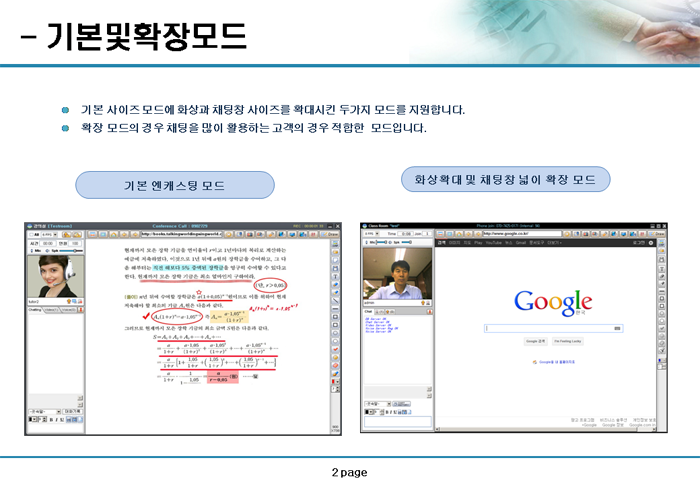Select the diagonal line tool in Testroom drawing toolbar
Viewport: 700px width, 485px height.
pos(335,300)
